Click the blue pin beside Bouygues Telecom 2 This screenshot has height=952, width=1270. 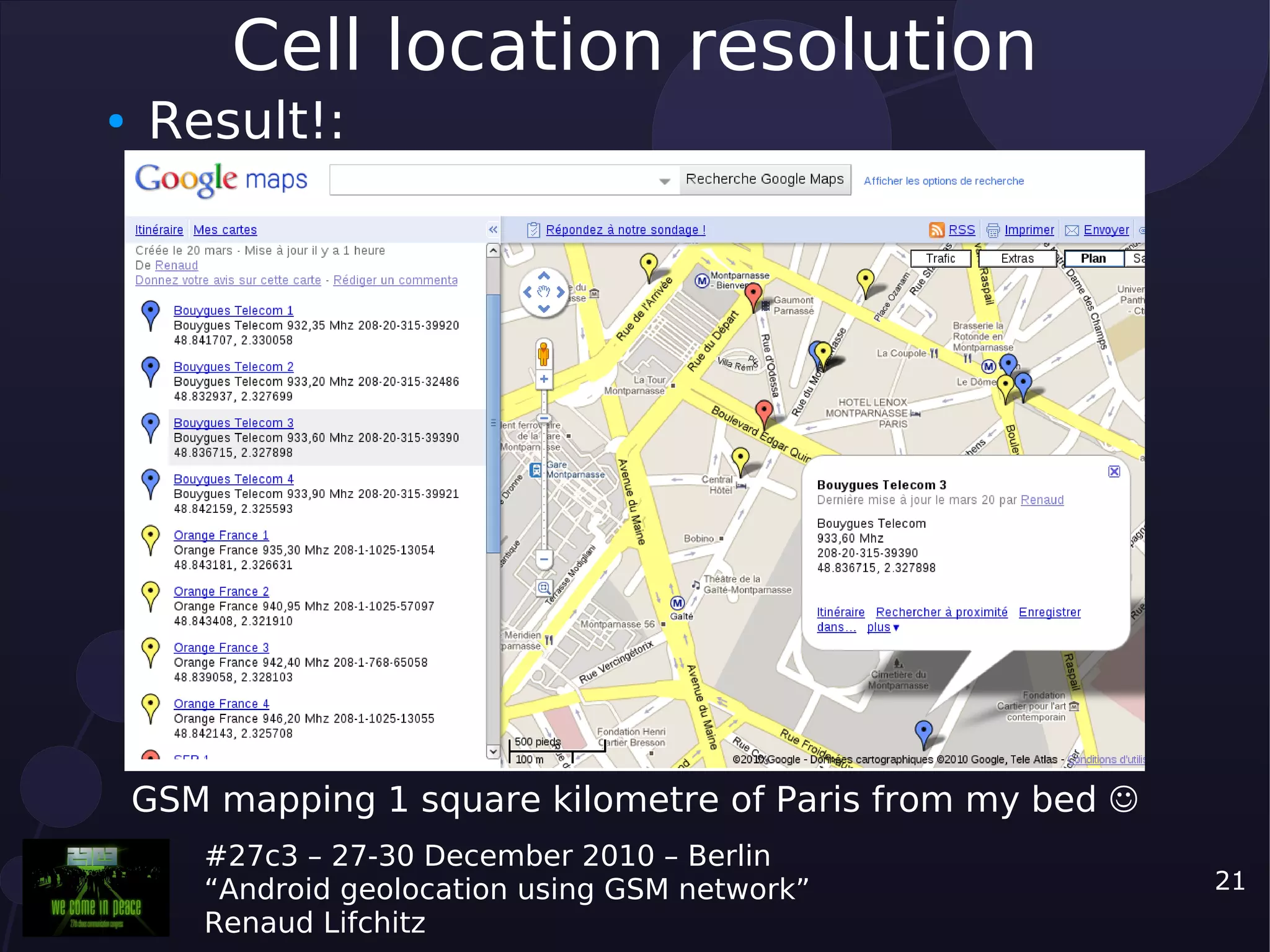pos(150,371)
